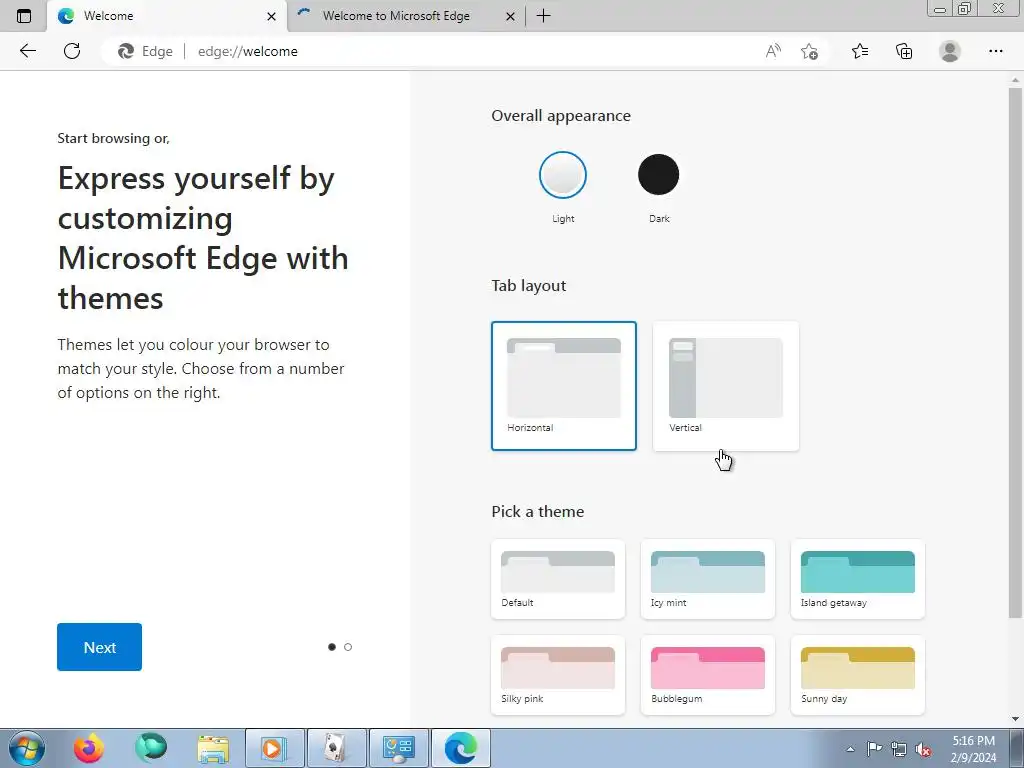
Task: Click the Read aloud icon in address bar
Action: [773, 51]
